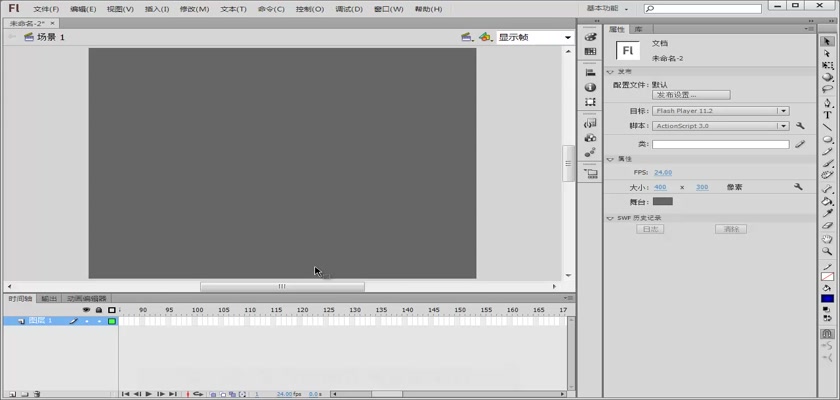The width and height of the screenshot is (840, 400).
Task: Collapse the 发布 section
Action: [610, 72]
